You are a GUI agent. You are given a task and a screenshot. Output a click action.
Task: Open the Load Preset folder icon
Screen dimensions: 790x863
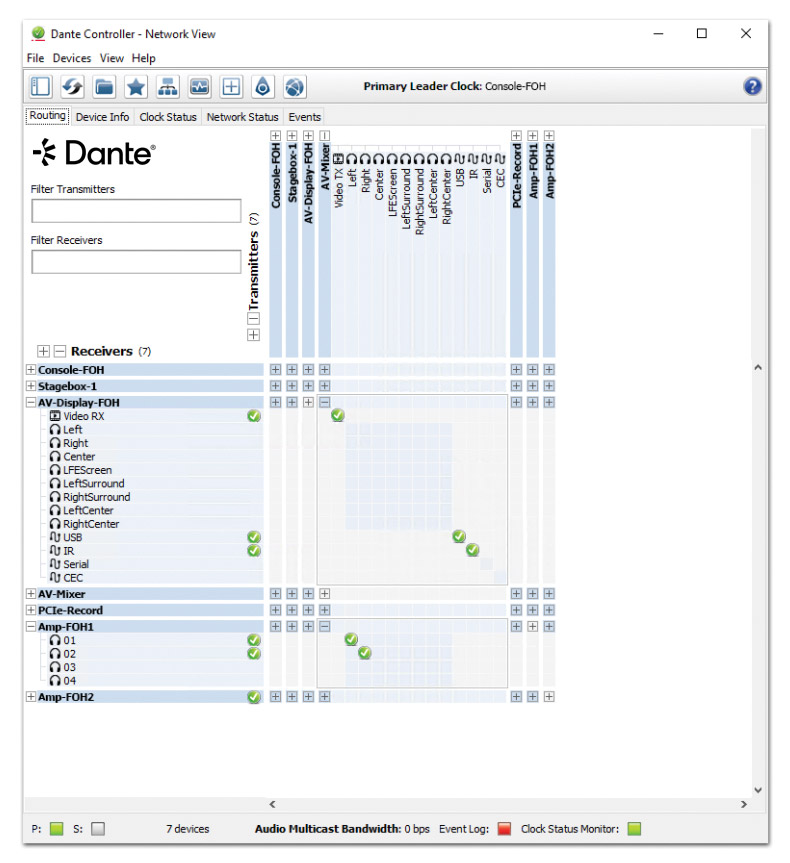(104, 87)
